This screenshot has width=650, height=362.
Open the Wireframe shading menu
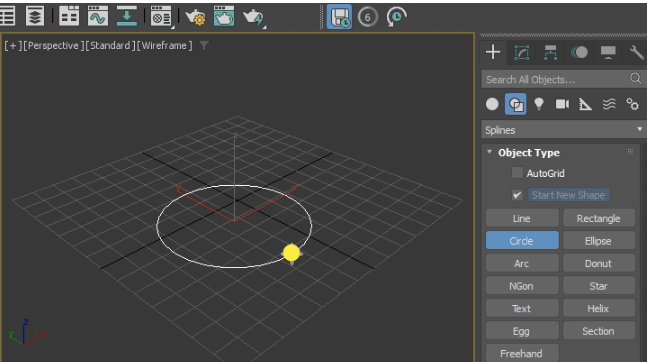point(165,46)
